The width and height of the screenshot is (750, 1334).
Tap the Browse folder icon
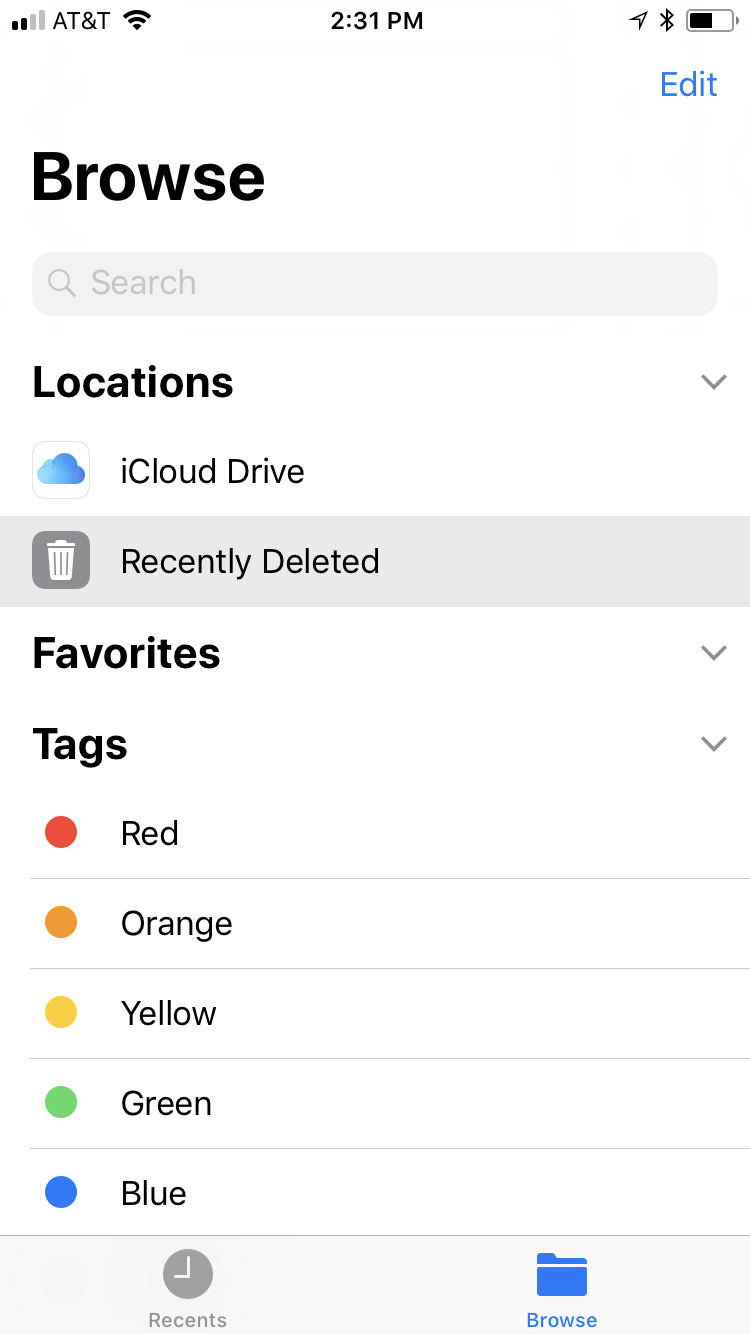pyautogui.click(x=561, y=1274)
